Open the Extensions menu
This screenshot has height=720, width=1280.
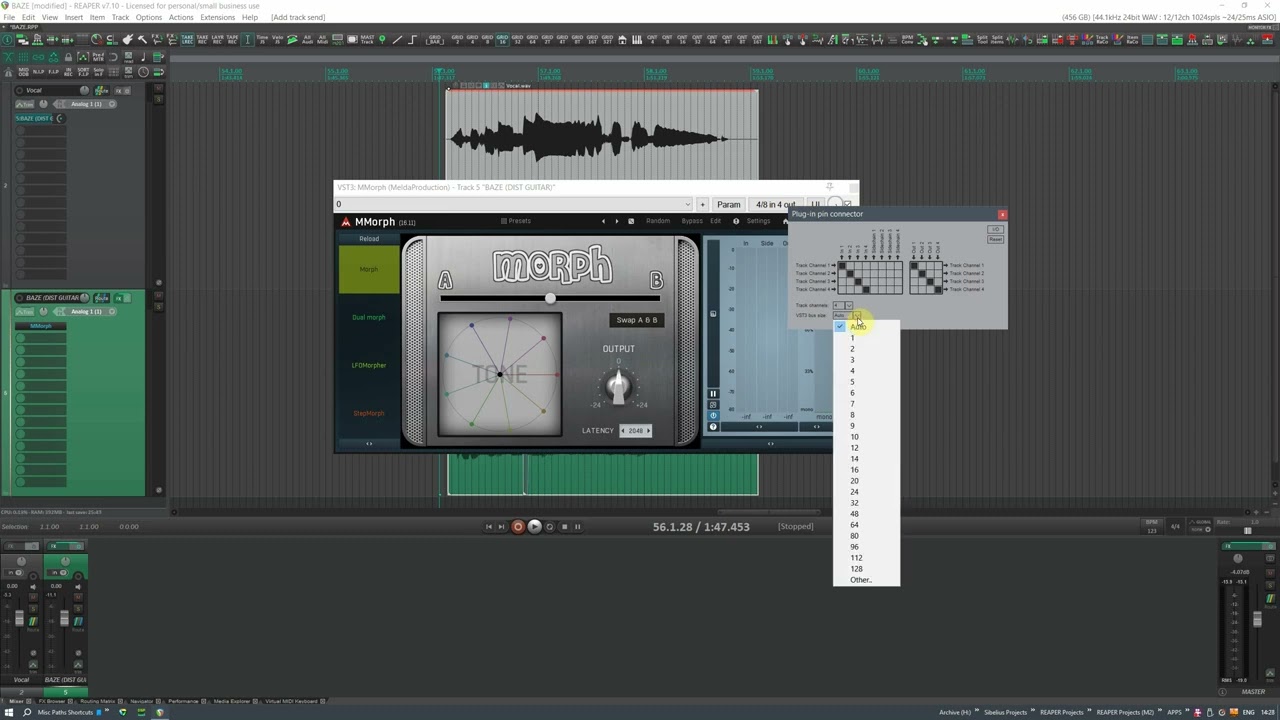pos(217,17)
